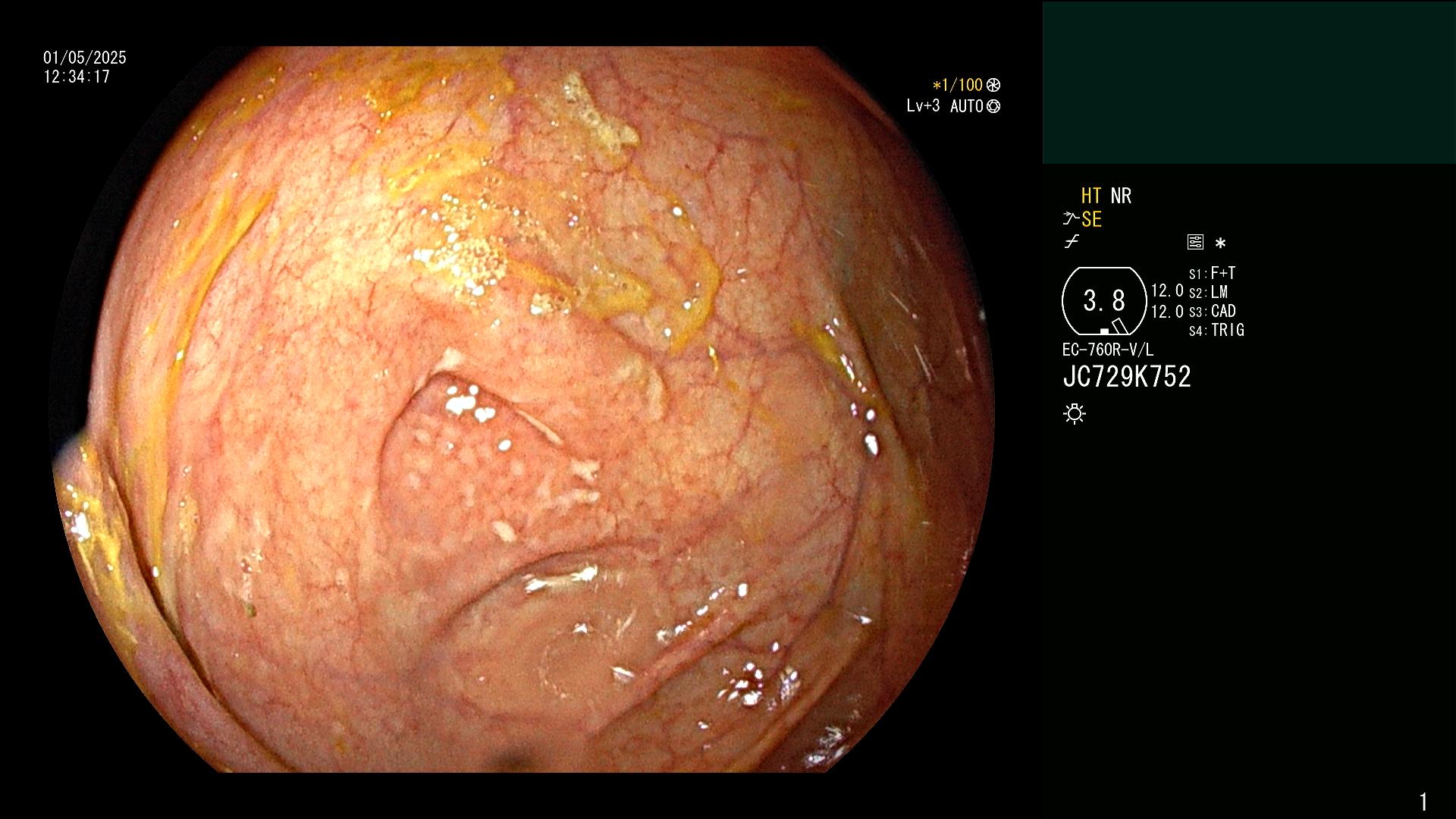The image size is (1456, 819).
Task: Click the S3: CAD switch assignment
Action: pyautogui.click(x=1212, y=311)
